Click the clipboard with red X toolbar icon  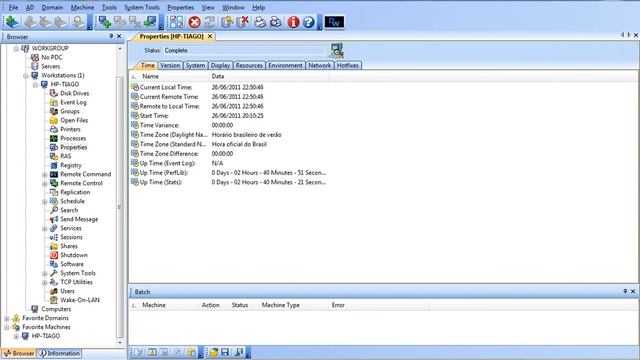(242, 22)
